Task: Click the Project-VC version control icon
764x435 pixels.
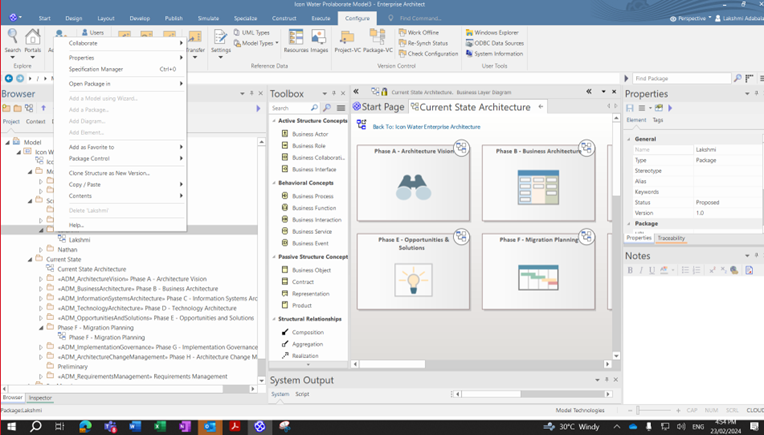Action: tap(348, 39)
